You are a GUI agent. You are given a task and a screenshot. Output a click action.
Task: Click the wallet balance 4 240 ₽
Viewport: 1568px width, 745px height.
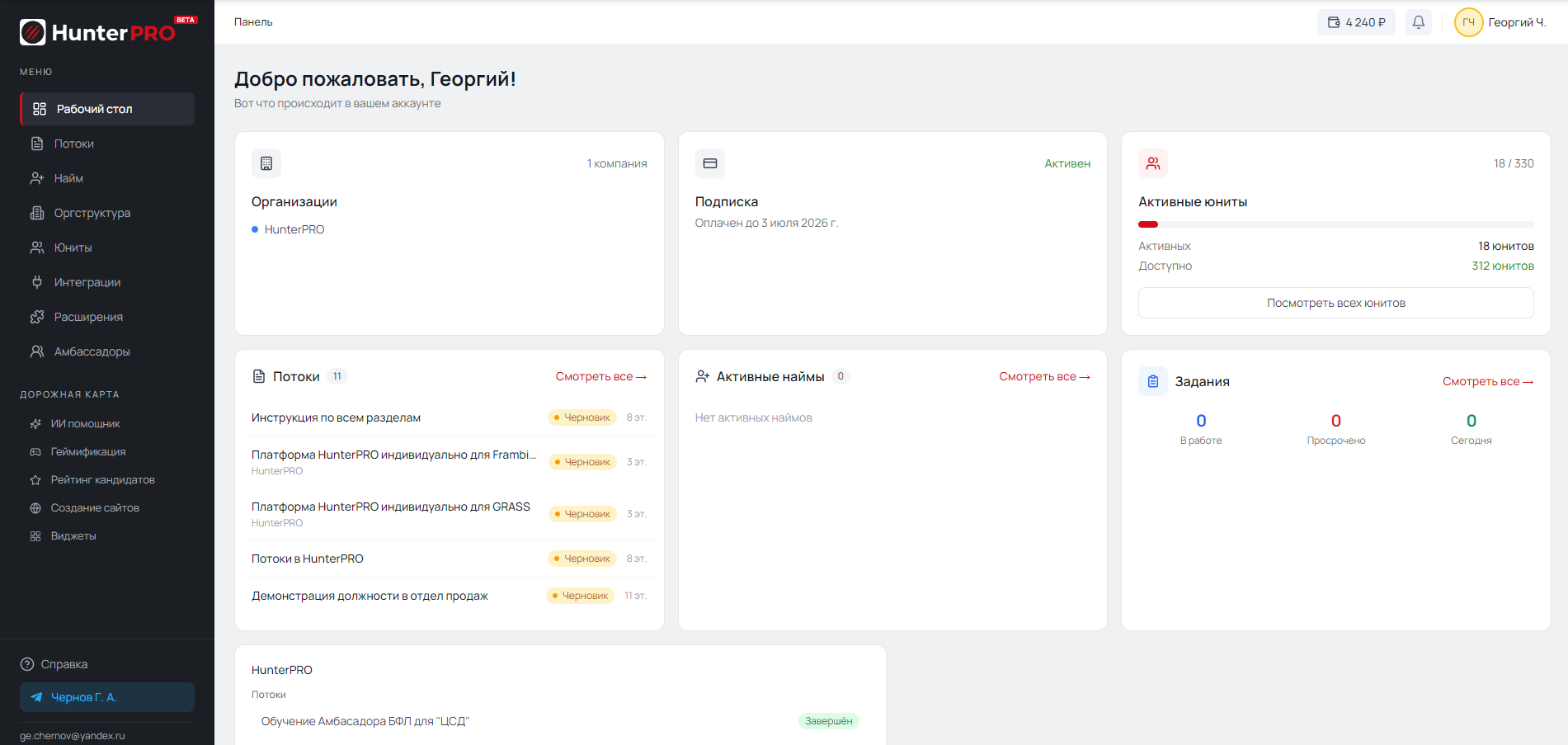(1356, 22)
